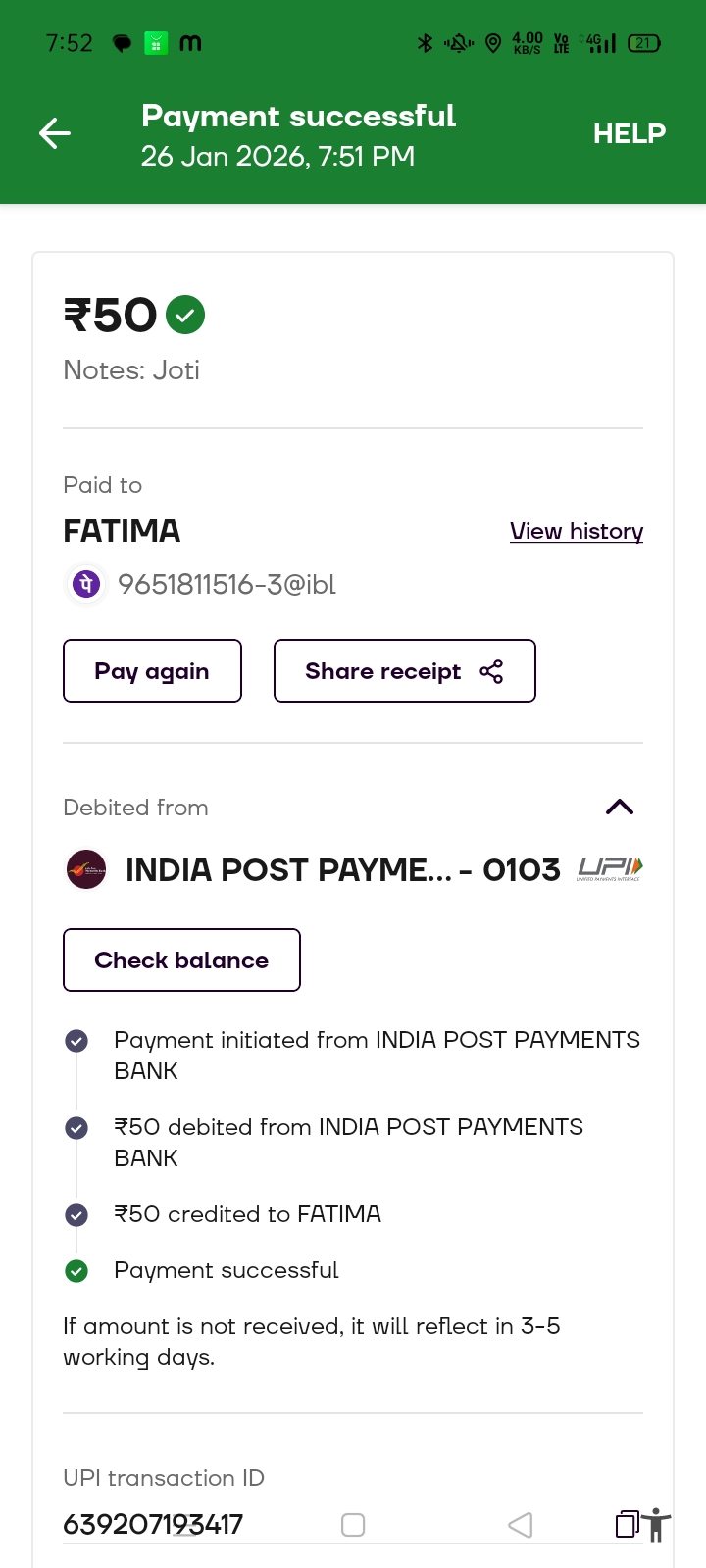Tap the Payment initiated step checkmark

tap(76, 1041)
